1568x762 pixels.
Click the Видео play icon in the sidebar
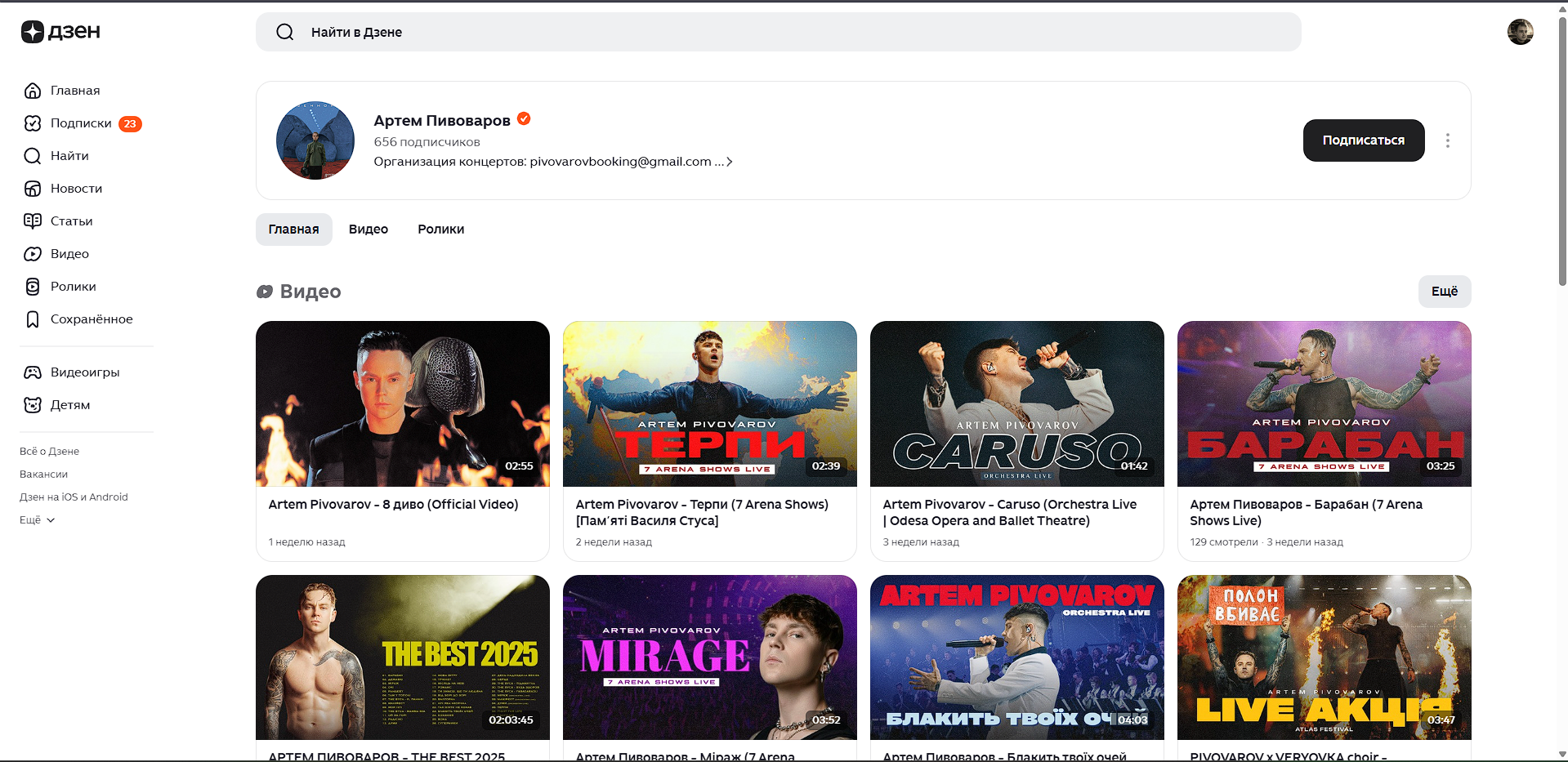[x=33, y=254]
